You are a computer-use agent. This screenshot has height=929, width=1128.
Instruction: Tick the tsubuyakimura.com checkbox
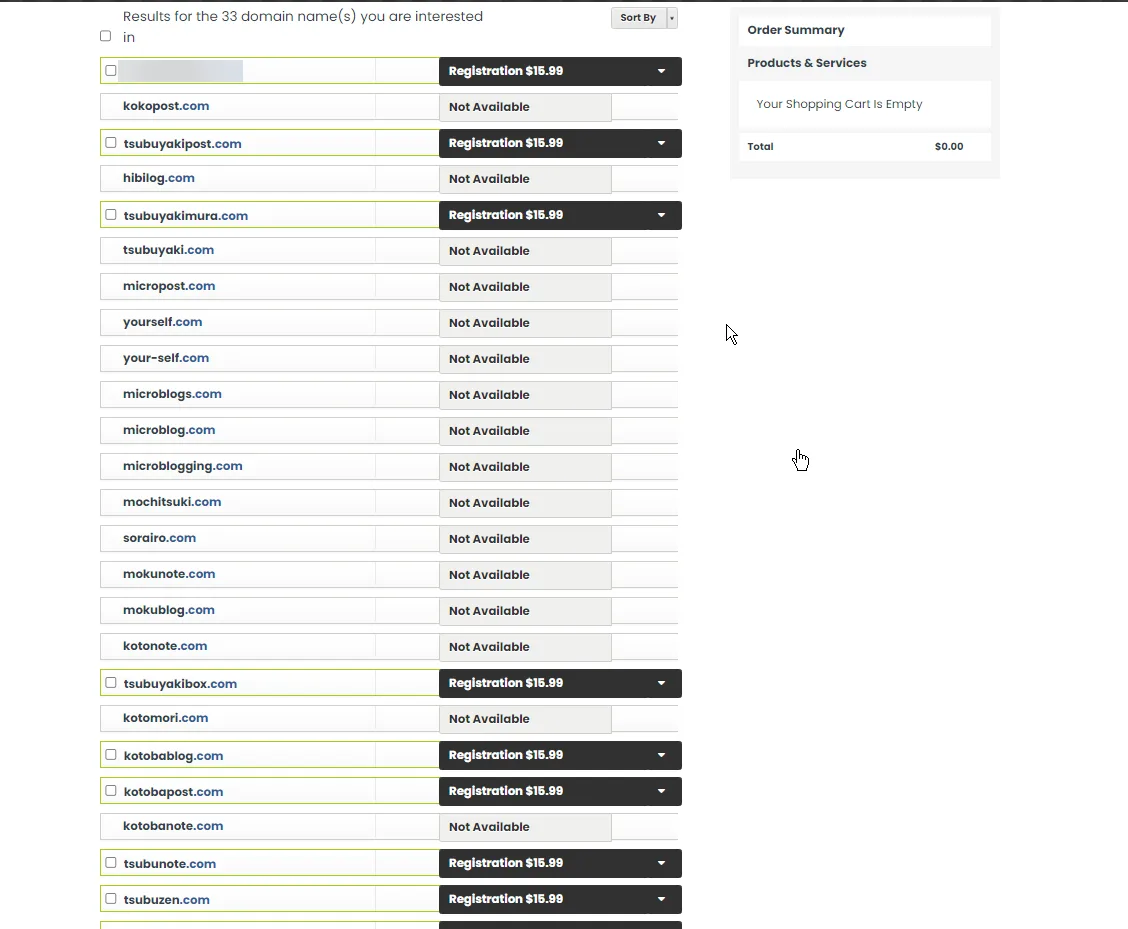111,215
